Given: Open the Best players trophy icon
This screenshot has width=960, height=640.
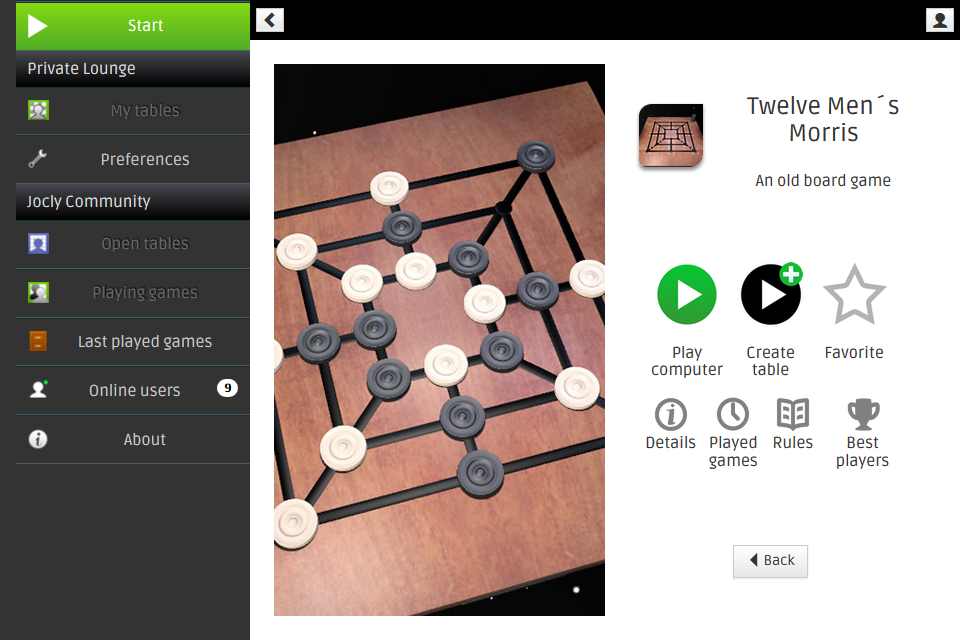Looking at the screenshot, I should click(863, 415).
